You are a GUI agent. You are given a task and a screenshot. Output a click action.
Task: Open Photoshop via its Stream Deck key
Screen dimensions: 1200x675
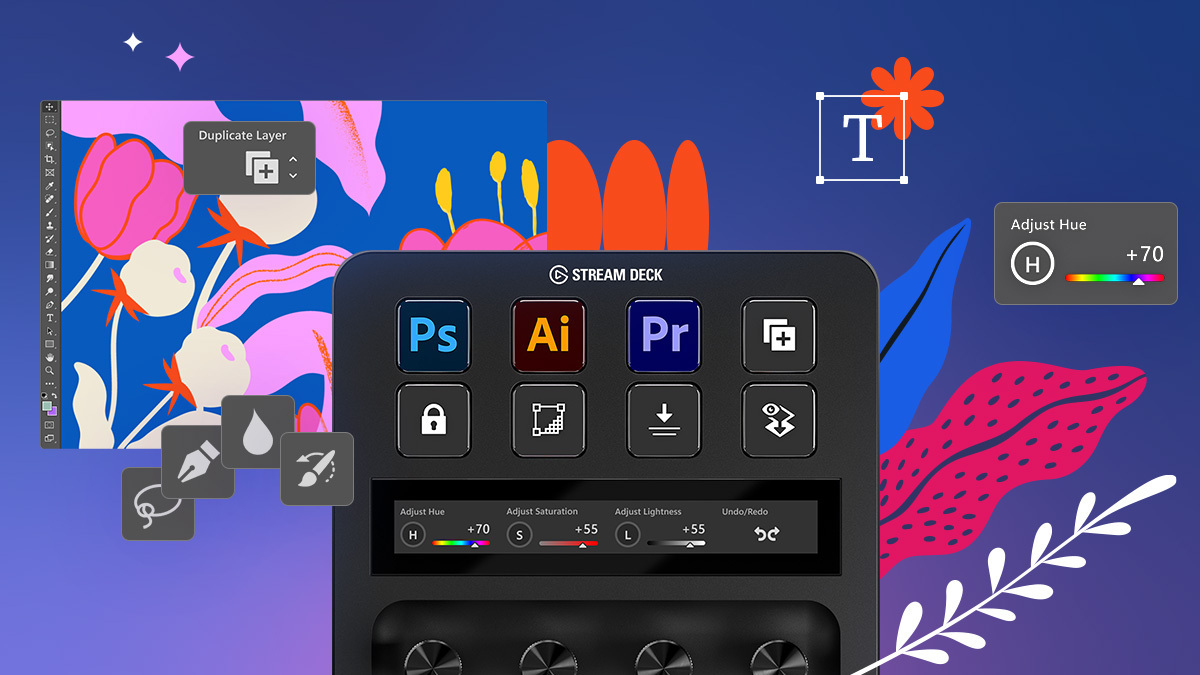click(x=434, y=336)
